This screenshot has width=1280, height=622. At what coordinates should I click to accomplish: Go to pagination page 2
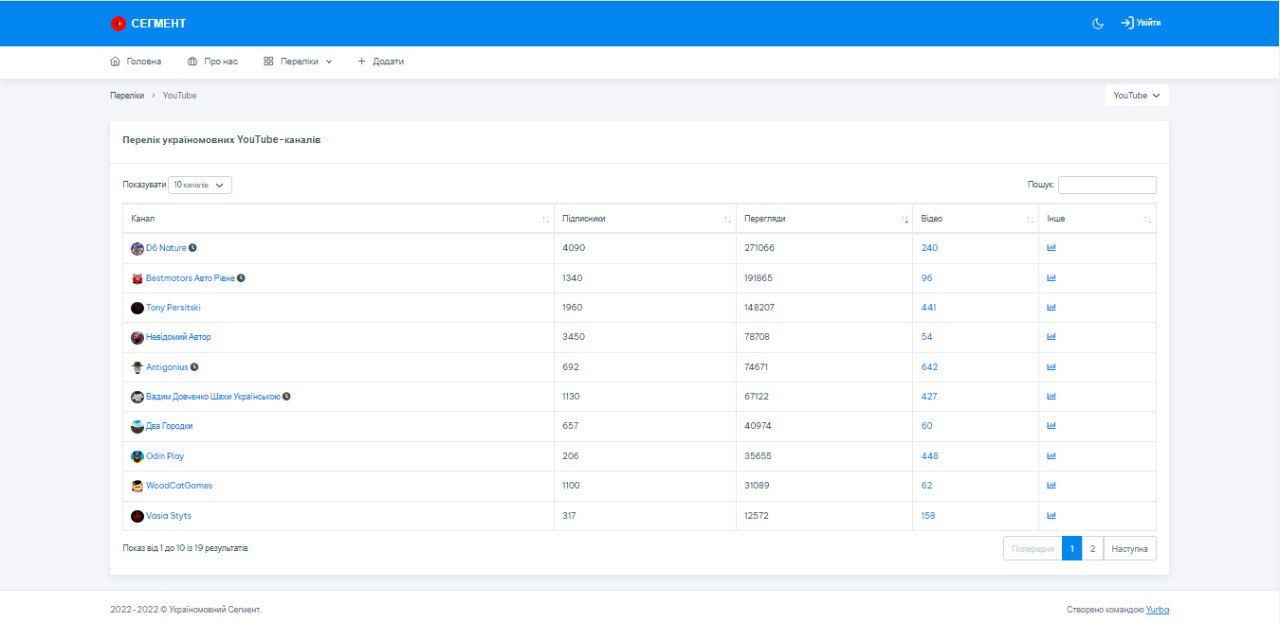click(x=1093, y=549)
